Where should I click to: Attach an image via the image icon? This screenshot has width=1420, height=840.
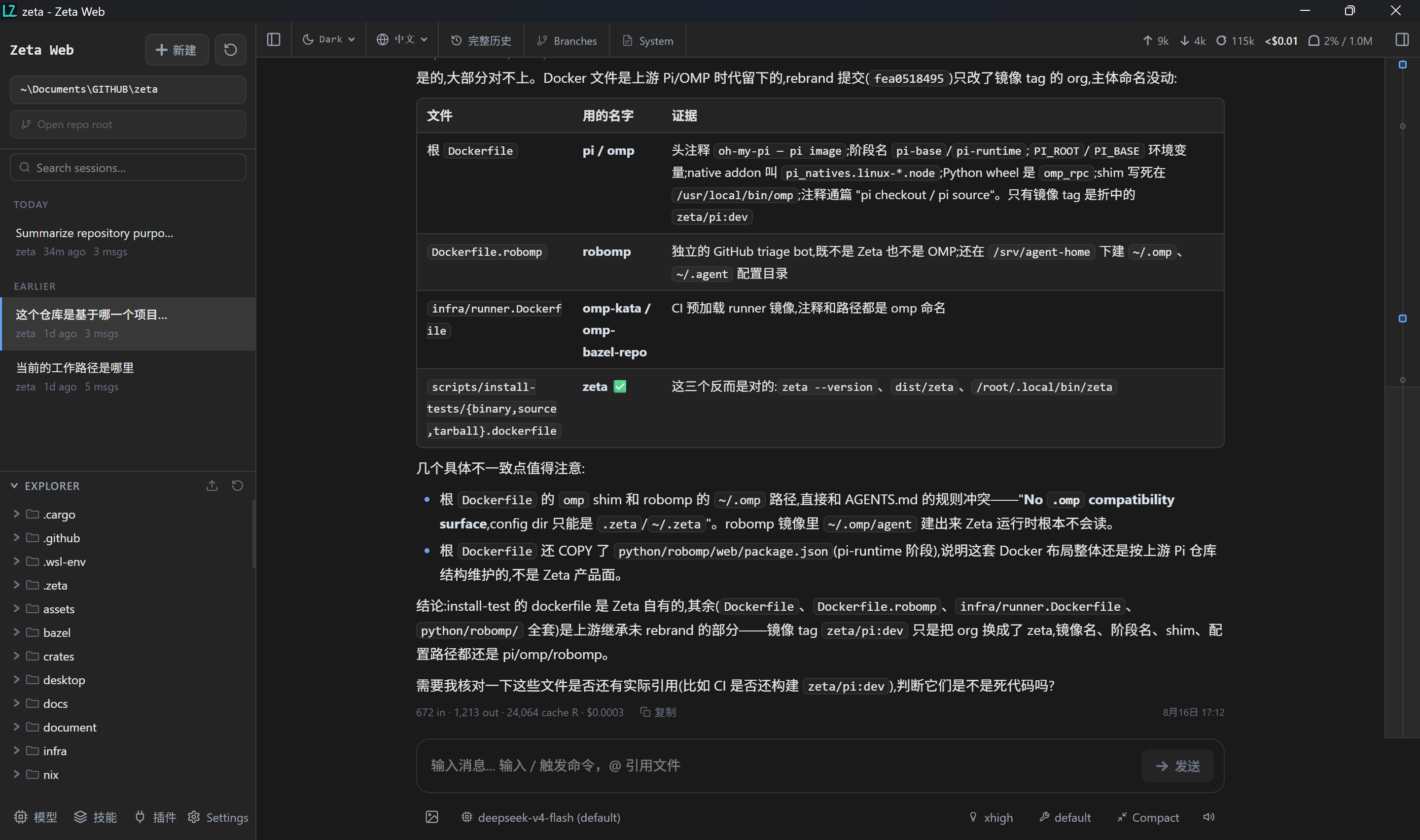coord(432,817)
